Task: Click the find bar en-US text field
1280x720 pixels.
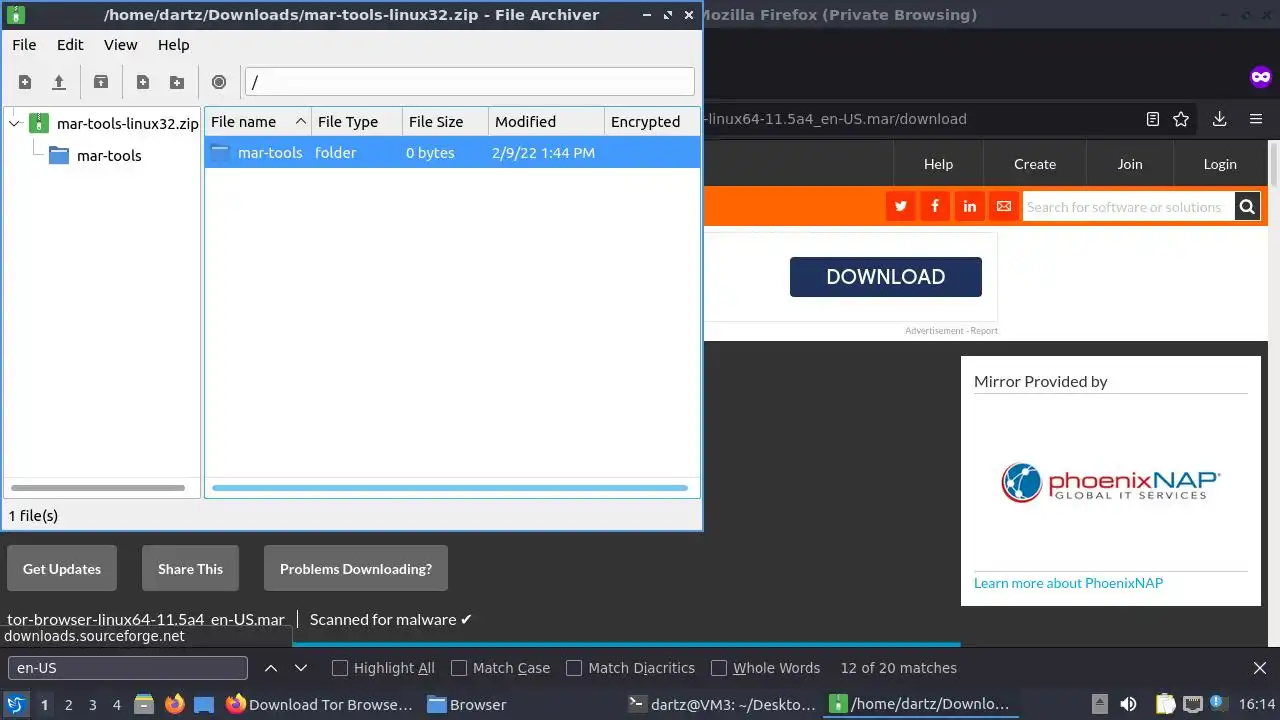Action: click(128, 668)
